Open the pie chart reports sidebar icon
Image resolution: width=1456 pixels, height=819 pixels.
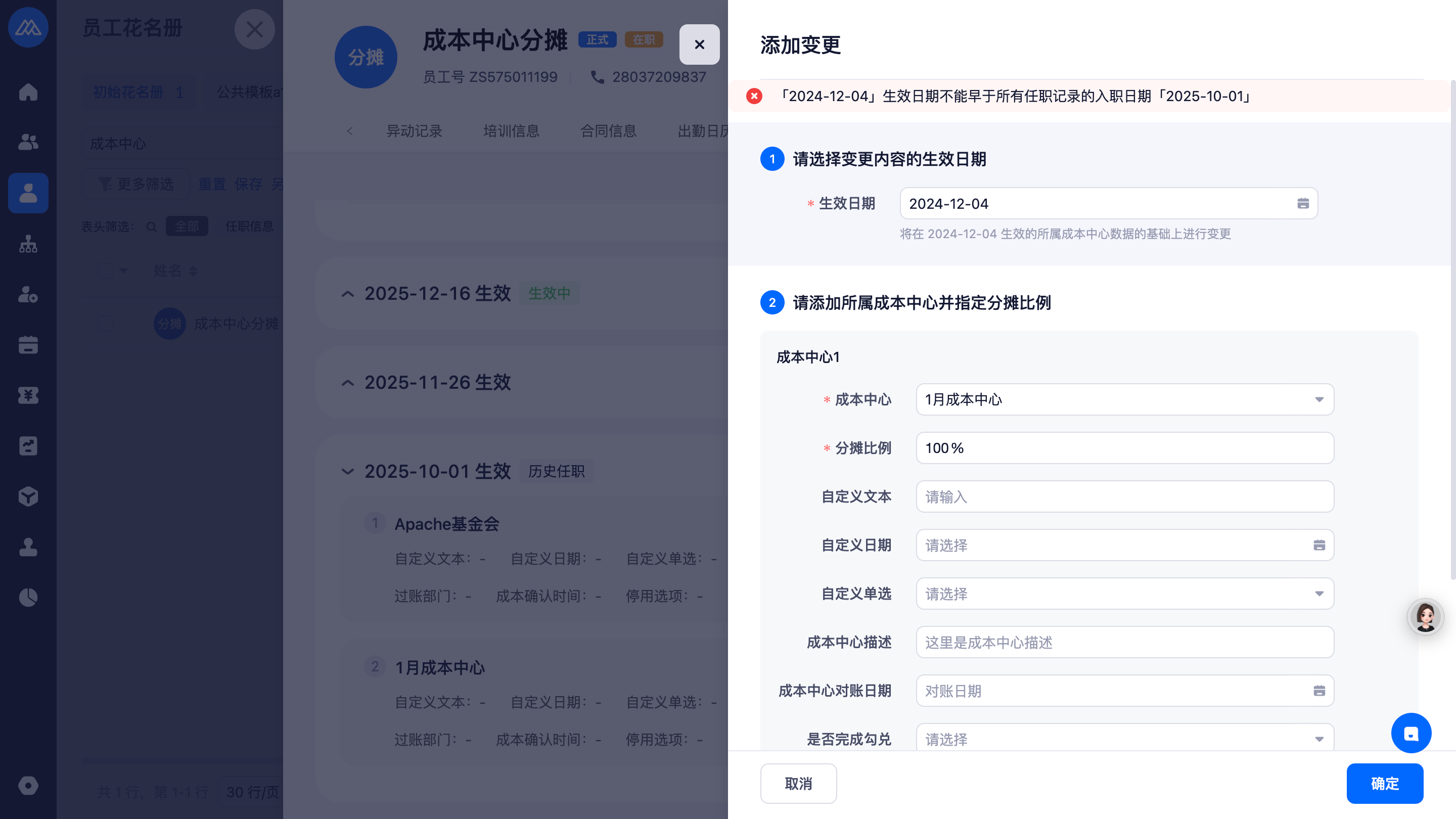28,598
